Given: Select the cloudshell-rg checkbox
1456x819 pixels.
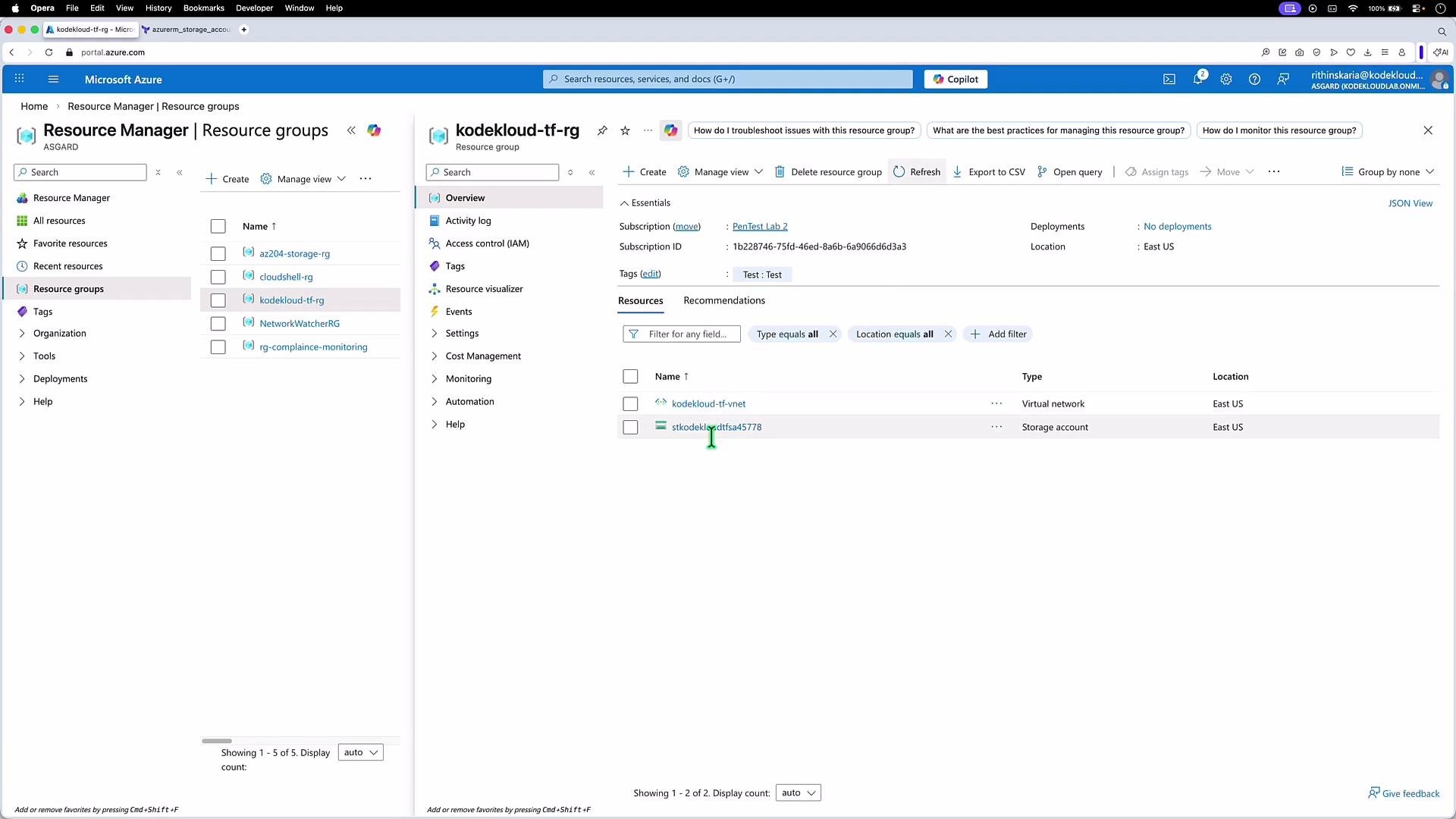Looking at the screenshot, I should point(218,278).
